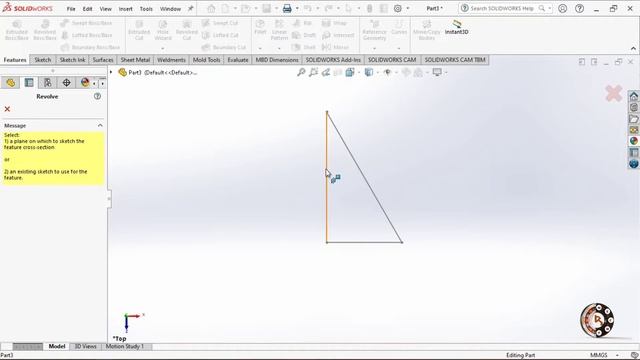Screen dimensions: 640x360
Task: Open View Palette icon in task pane
Action: click(633, 130)
